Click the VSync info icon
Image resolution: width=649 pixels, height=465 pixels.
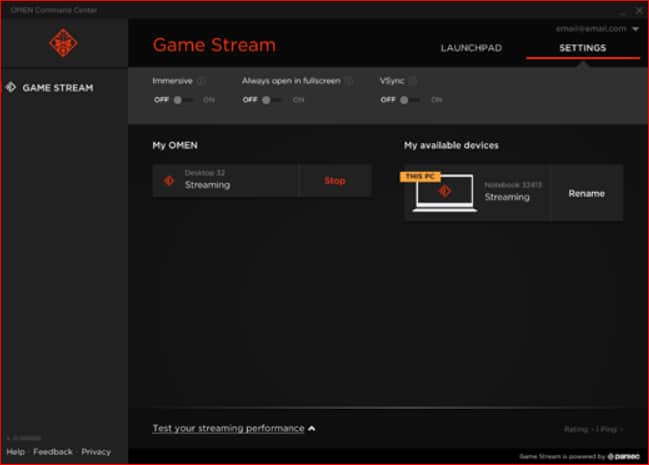pyautogui.click(x=412, y=80)
